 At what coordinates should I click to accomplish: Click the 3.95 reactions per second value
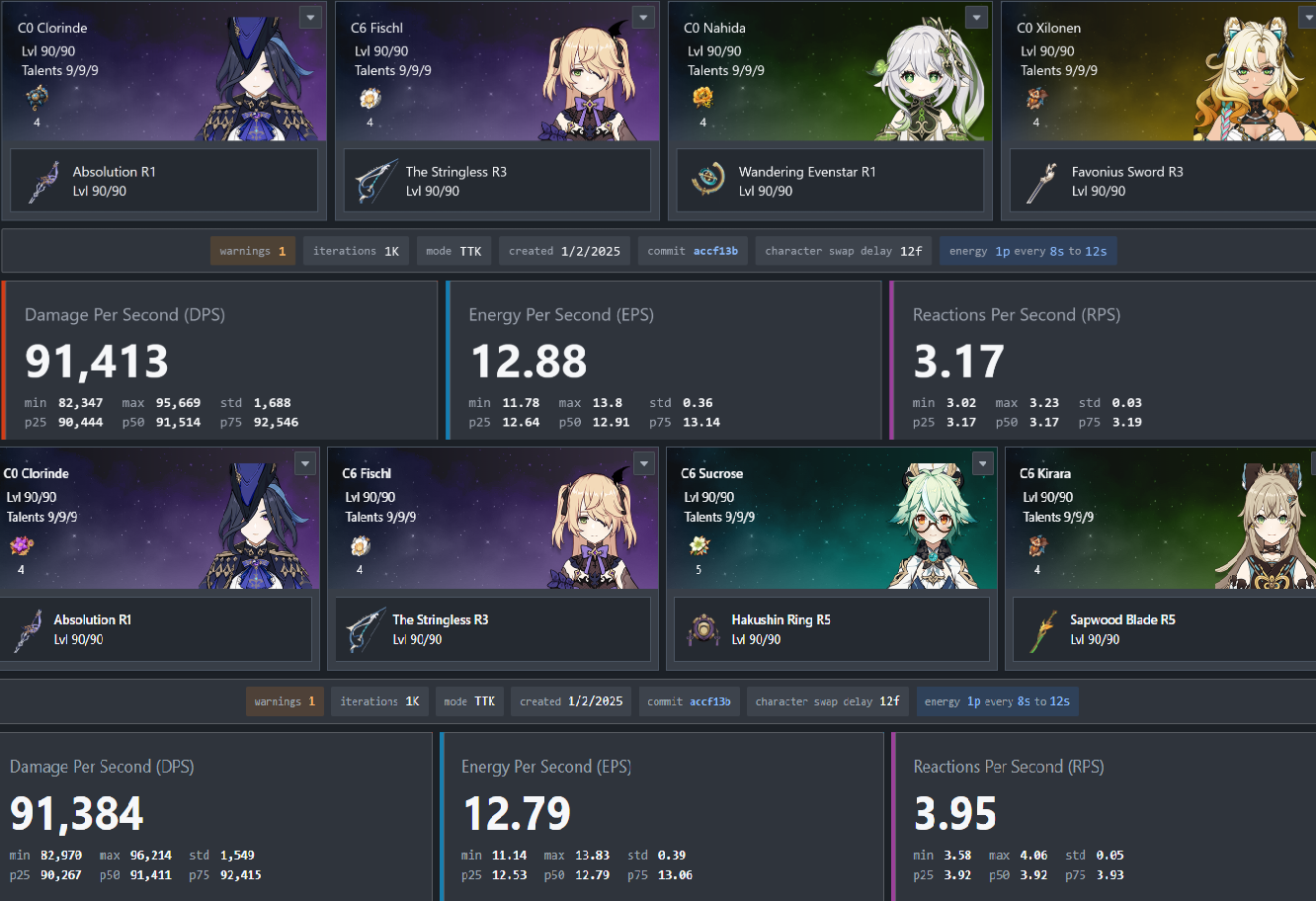coord(954,814)
